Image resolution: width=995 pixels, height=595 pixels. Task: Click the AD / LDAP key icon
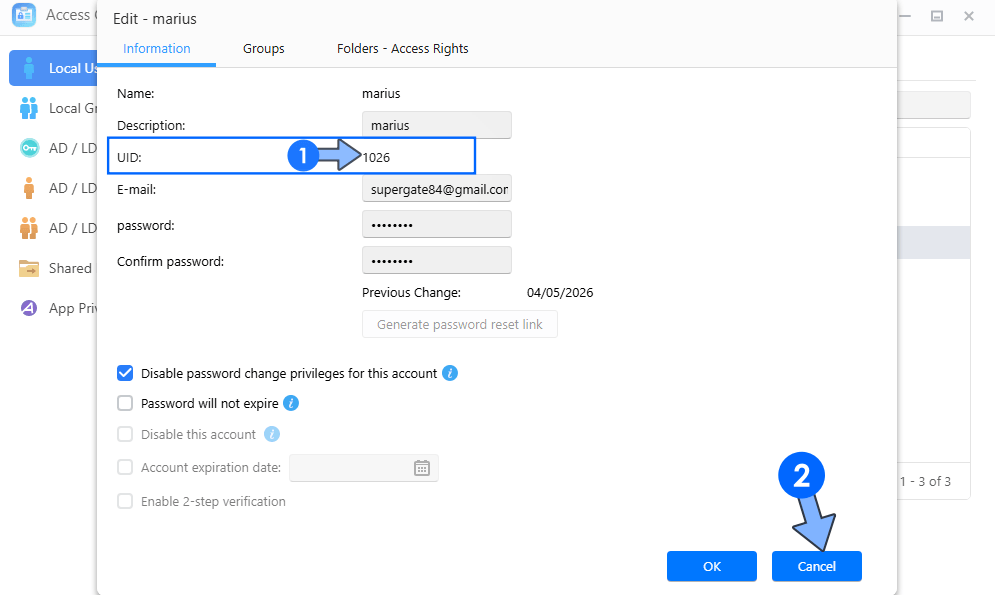pyautogui.click(x=29, y=148)
